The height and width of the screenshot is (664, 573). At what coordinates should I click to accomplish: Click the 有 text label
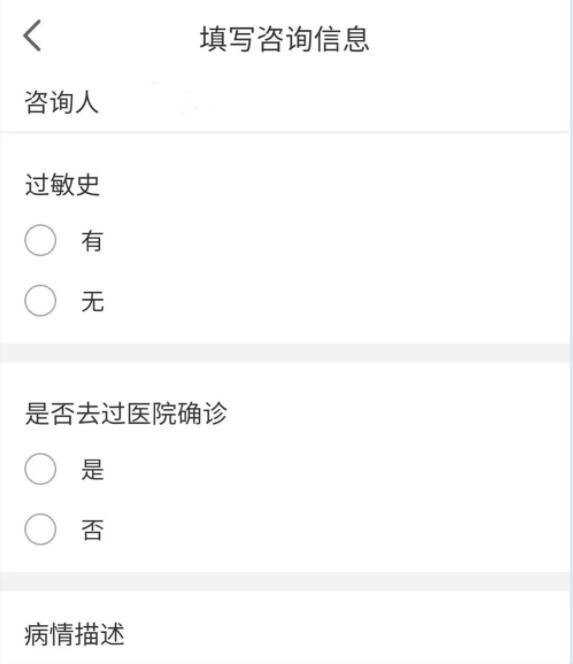click(92, 241)
